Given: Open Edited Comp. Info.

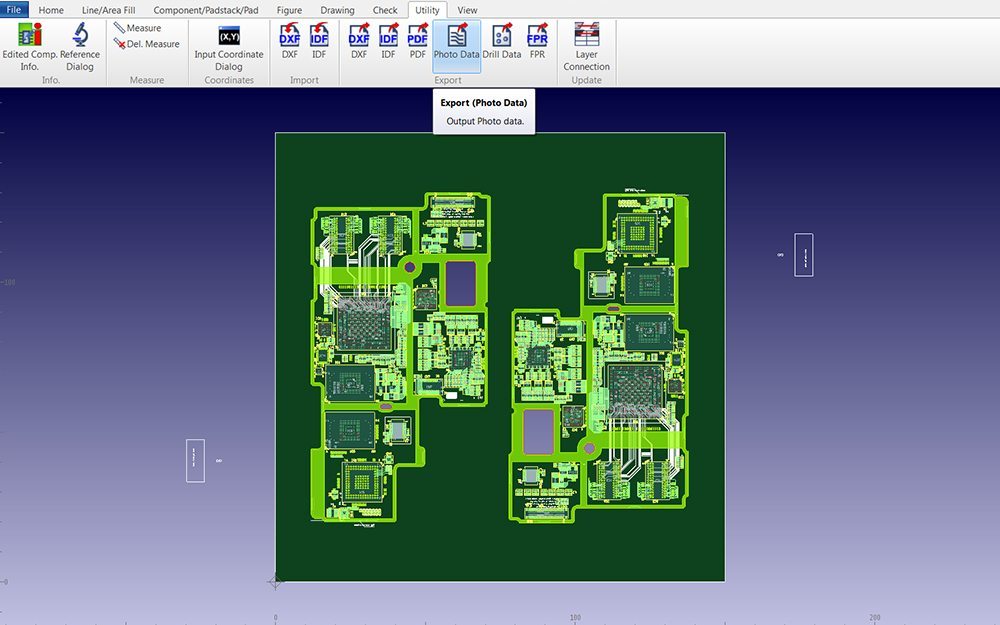Looking at the screenshot, I should (x=29, y=45).
